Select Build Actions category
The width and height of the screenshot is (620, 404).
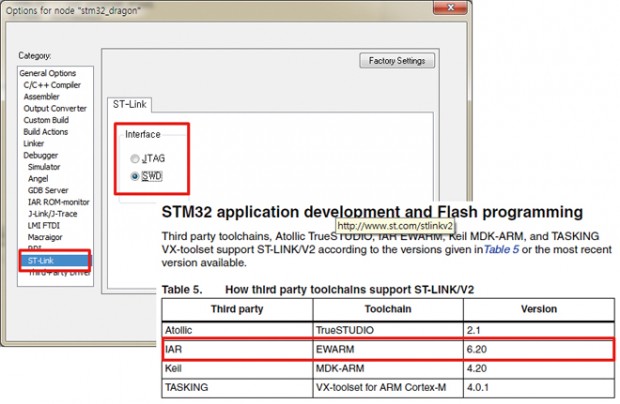point(45,132)
